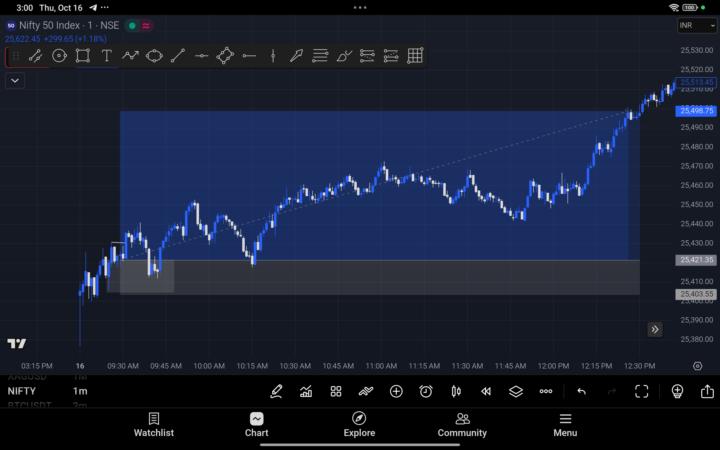Create an alert with alarm clock icon

point(426,391)
